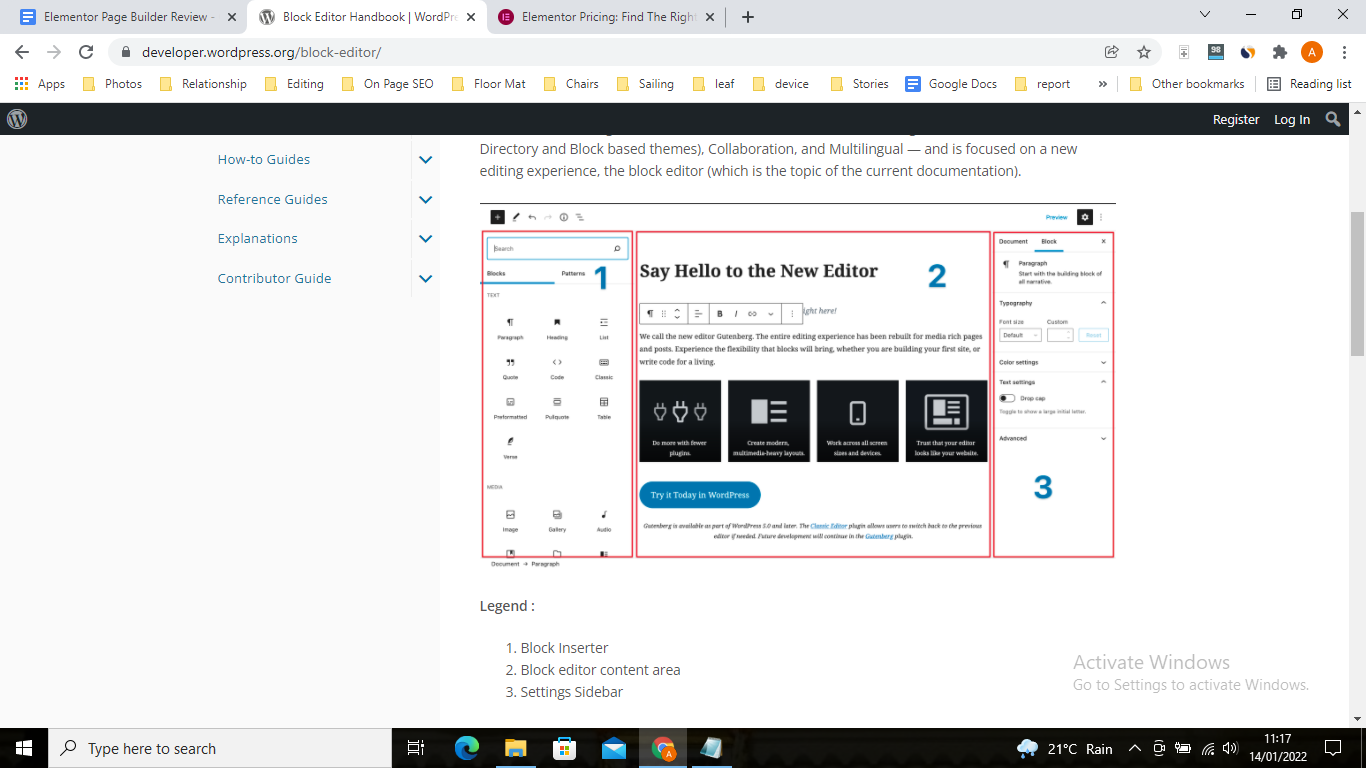Expand the Explanations section
The height and width of the screenshot is (768, 1366).
[x=425, y=238]
